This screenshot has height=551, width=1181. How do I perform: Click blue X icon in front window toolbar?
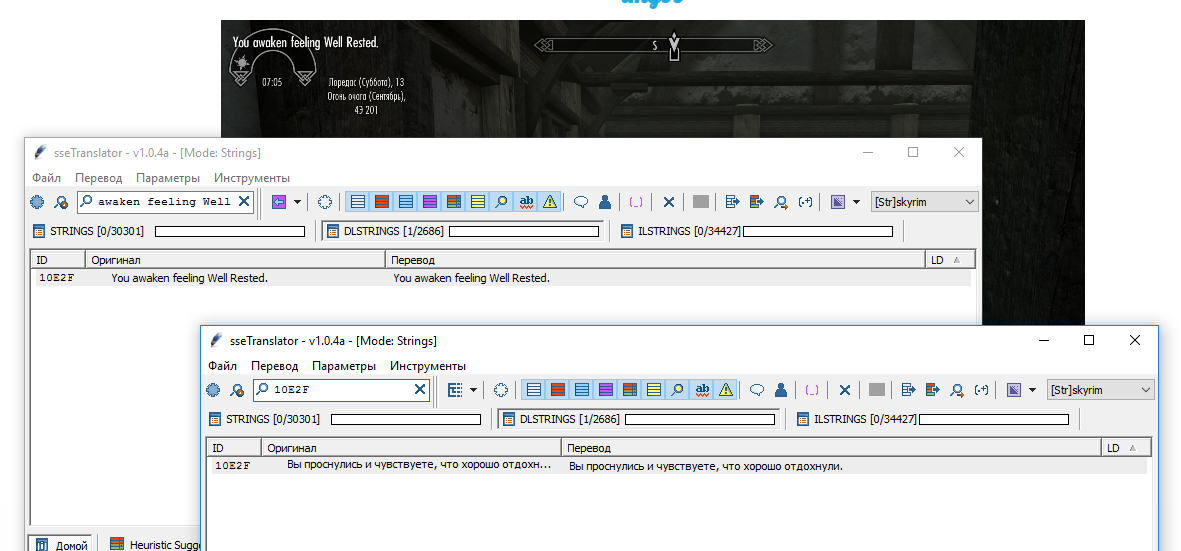[844, 390]
